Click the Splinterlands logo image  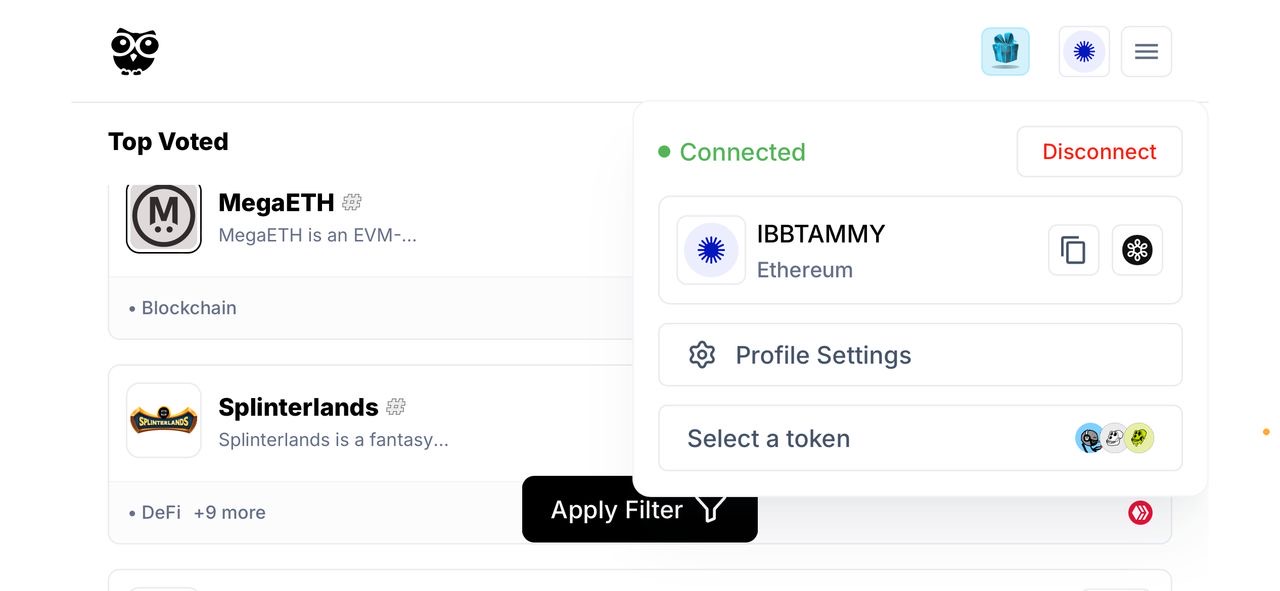(164, 420)
